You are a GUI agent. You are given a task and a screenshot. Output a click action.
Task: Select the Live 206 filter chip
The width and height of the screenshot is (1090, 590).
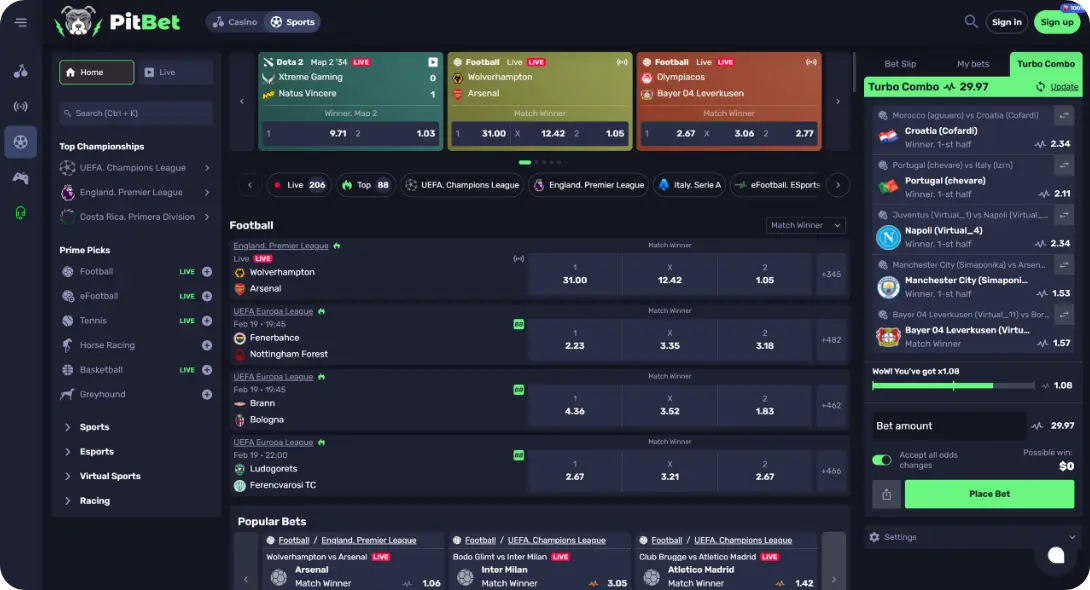click(x=300, y=185)
